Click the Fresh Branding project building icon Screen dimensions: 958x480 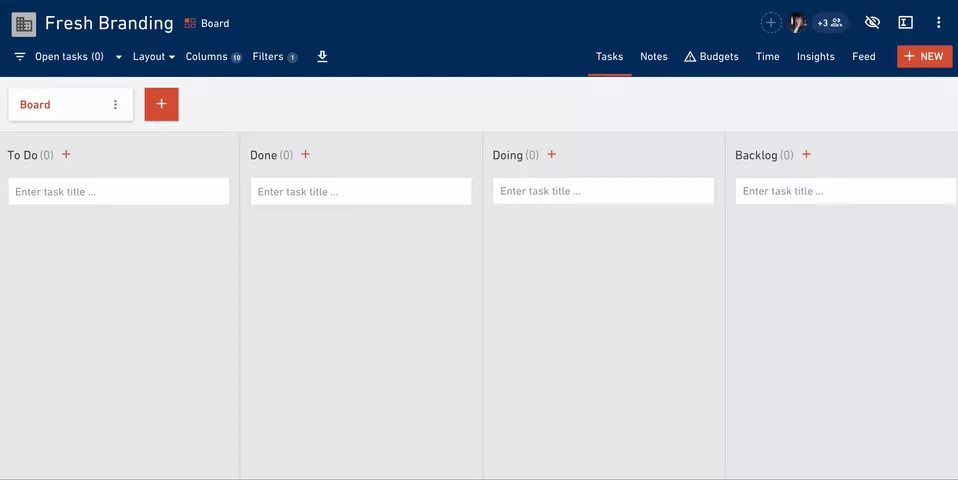pos(24,24)
